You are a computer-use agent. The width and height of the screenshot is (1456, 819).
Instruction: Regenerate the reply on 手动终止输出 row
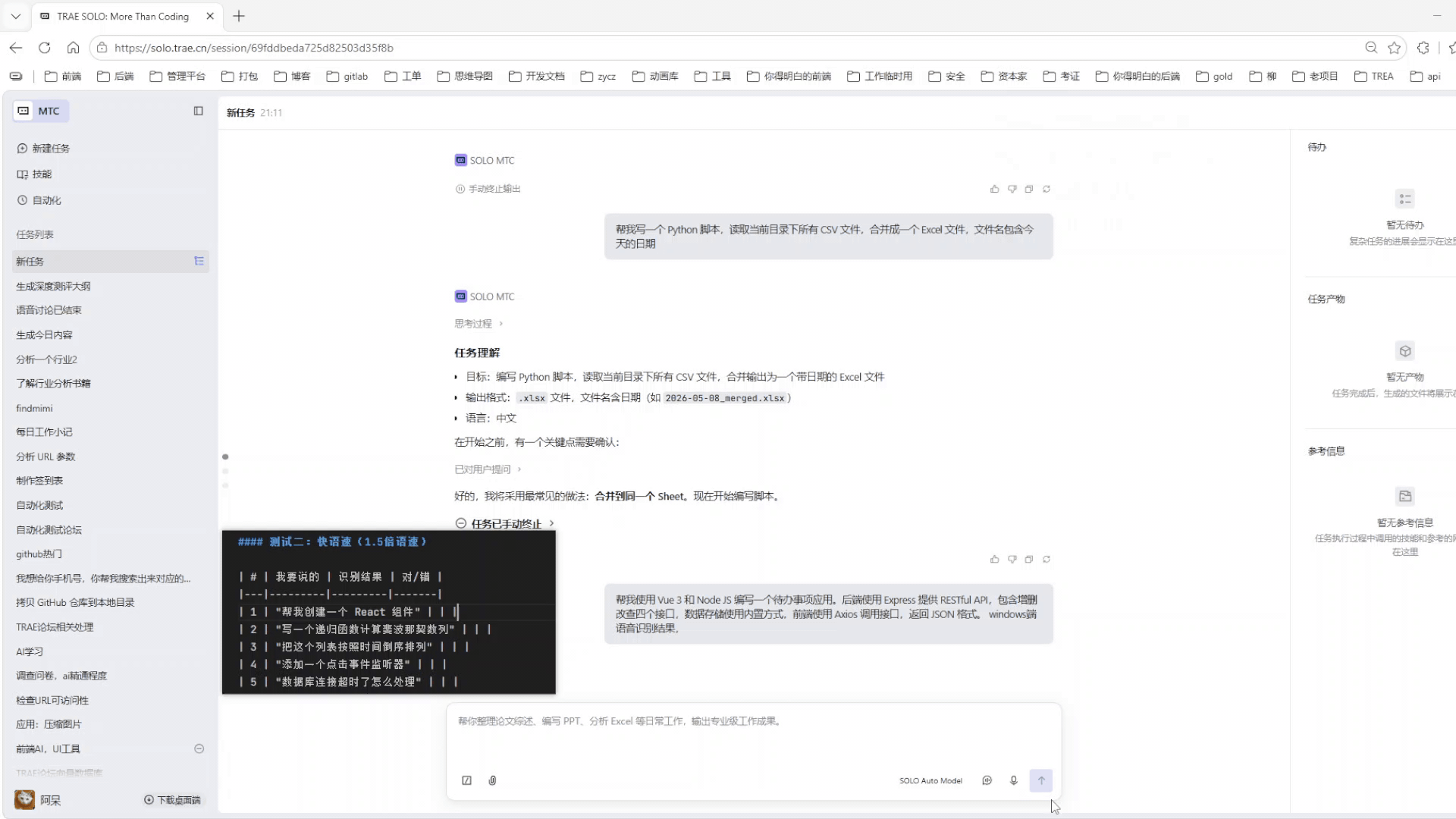[1046, 189]
